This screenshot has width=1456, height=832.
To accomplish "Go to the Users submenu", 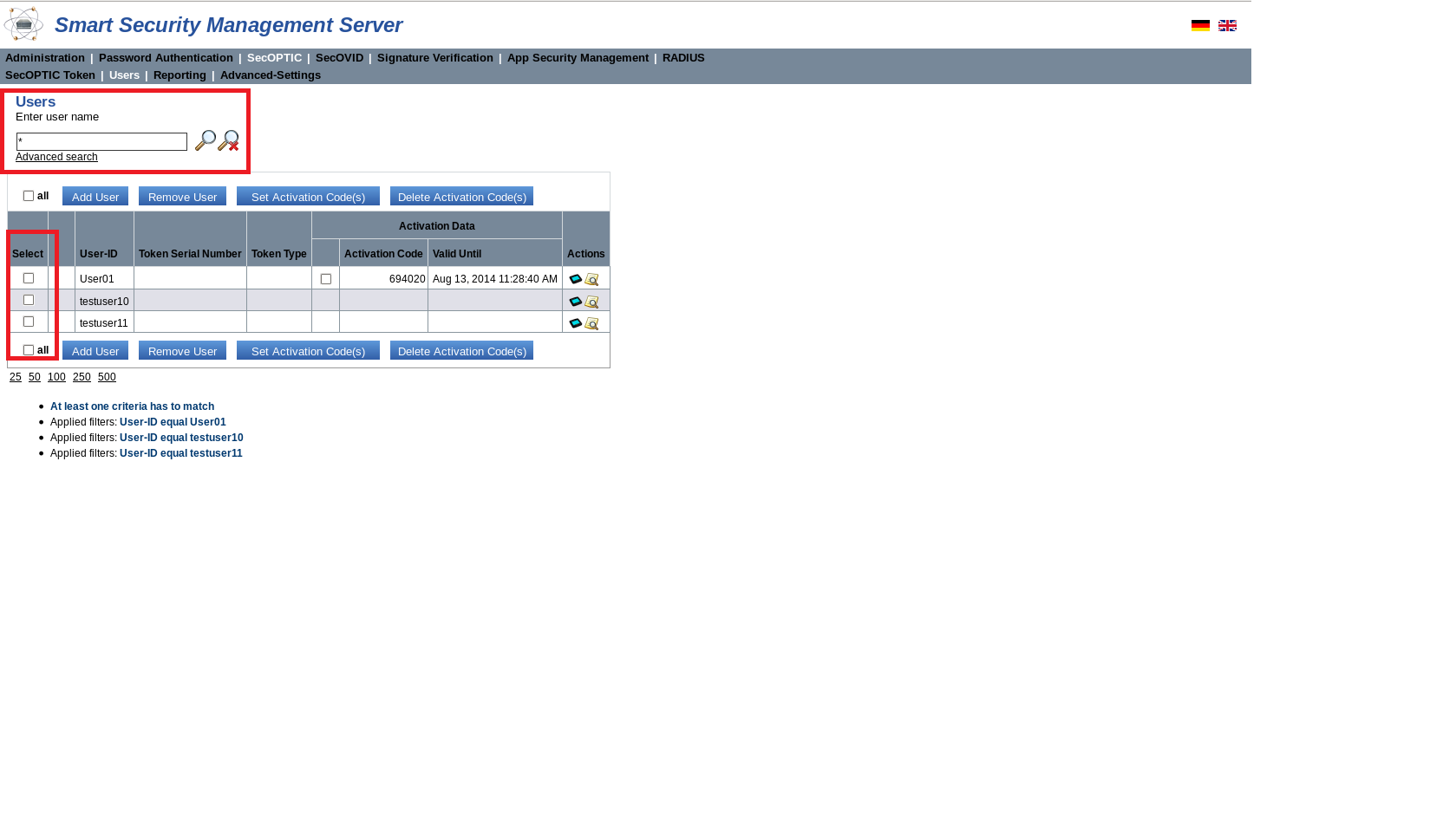I will pos(124,75).
